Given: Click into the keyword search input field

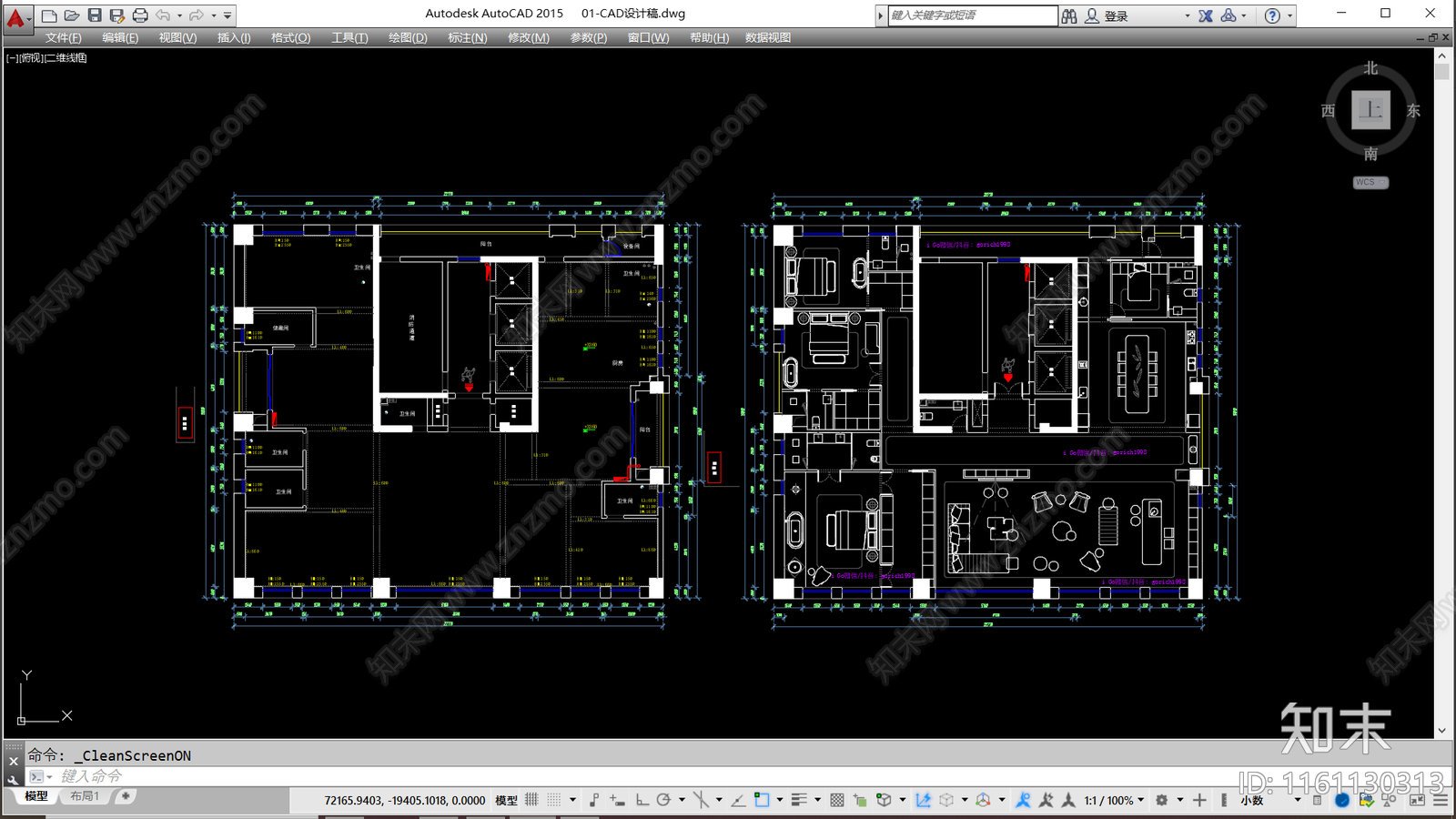Looking at the screenshot, I should (973, 15).
